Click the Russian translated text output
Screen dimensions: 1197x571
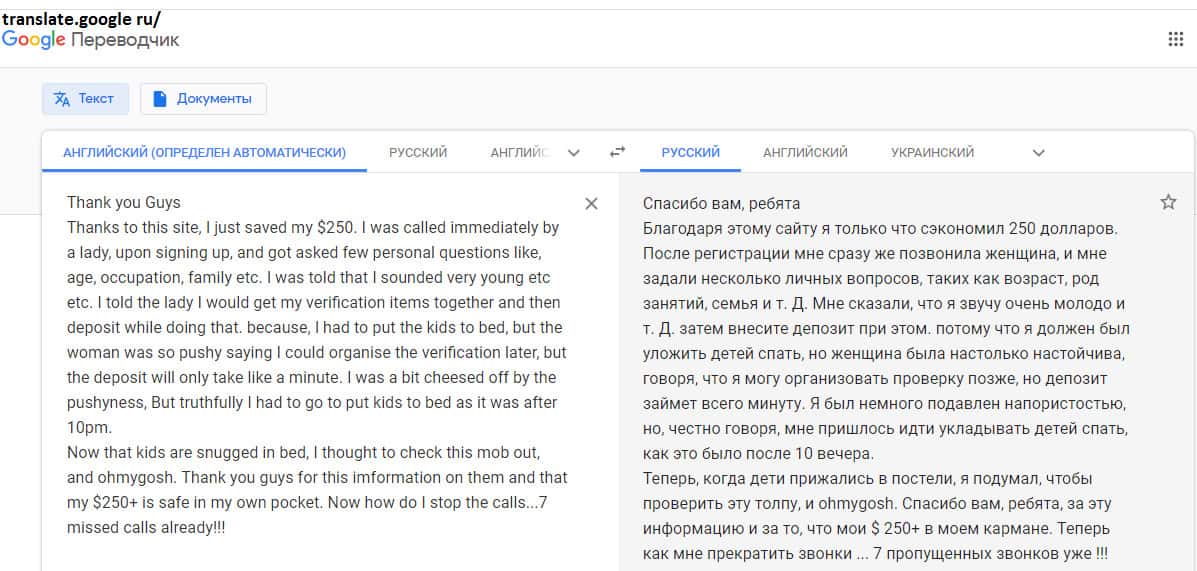click(x=885, y=378)
